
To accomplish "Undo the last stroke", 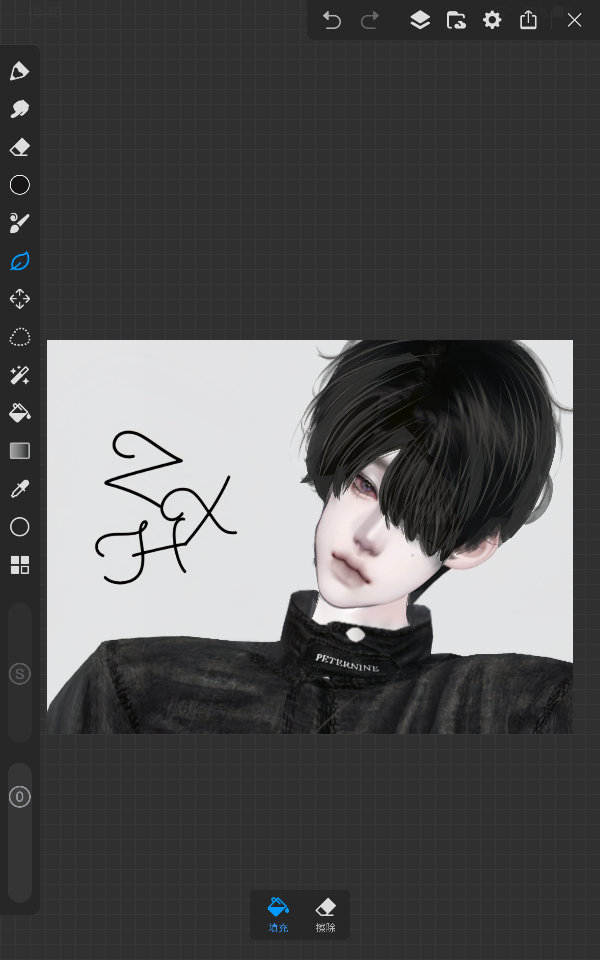I will pos(332,20).
